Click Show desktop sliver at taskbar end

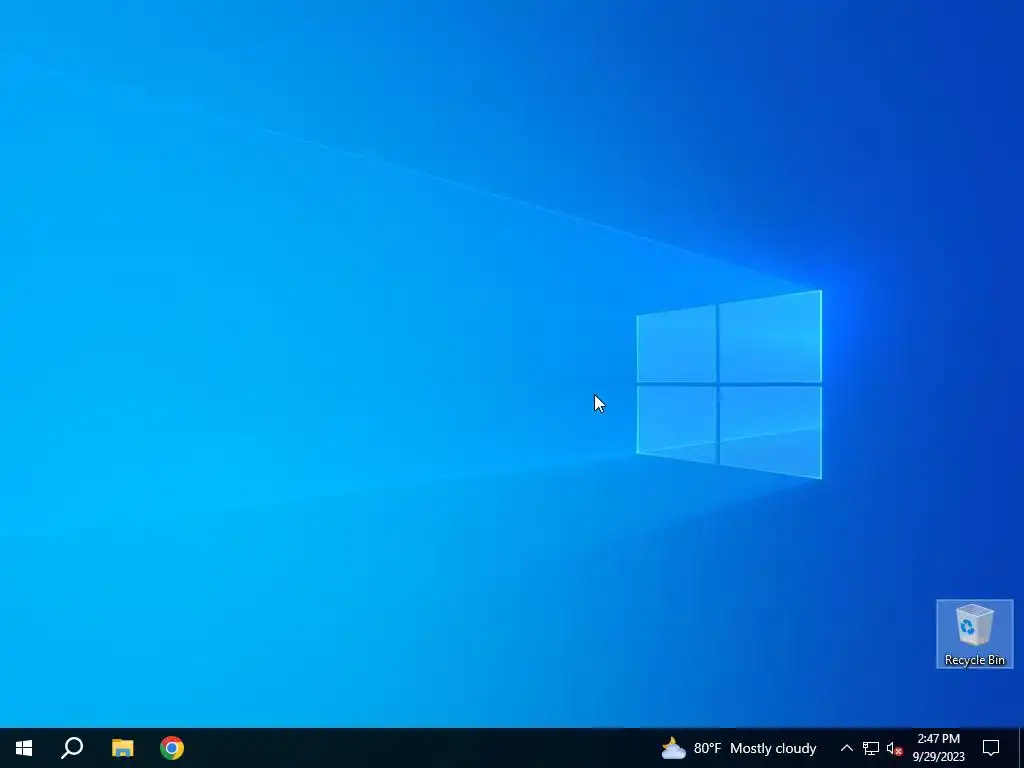(x=1021, y=748)
